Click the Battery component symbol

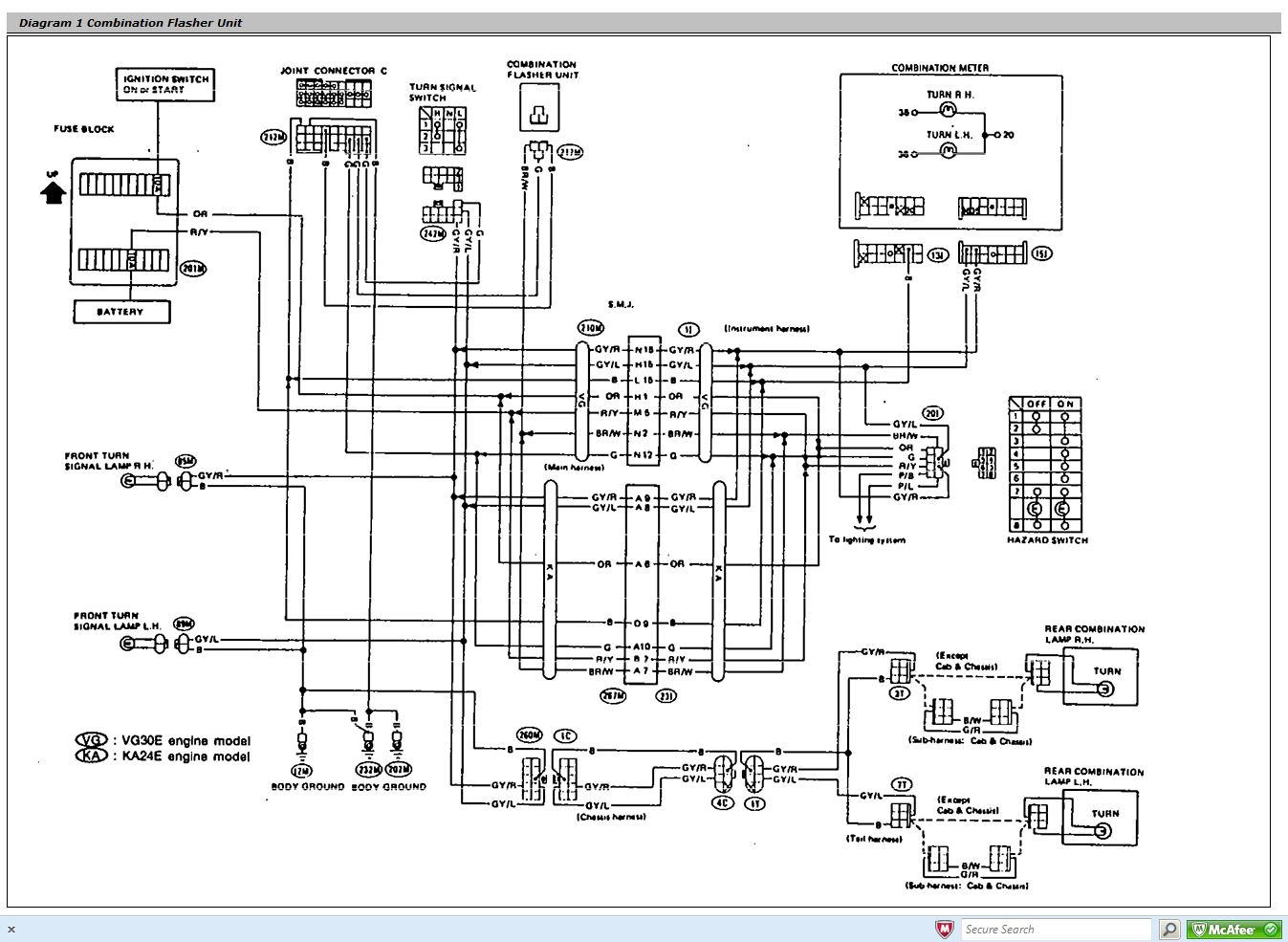120,312
